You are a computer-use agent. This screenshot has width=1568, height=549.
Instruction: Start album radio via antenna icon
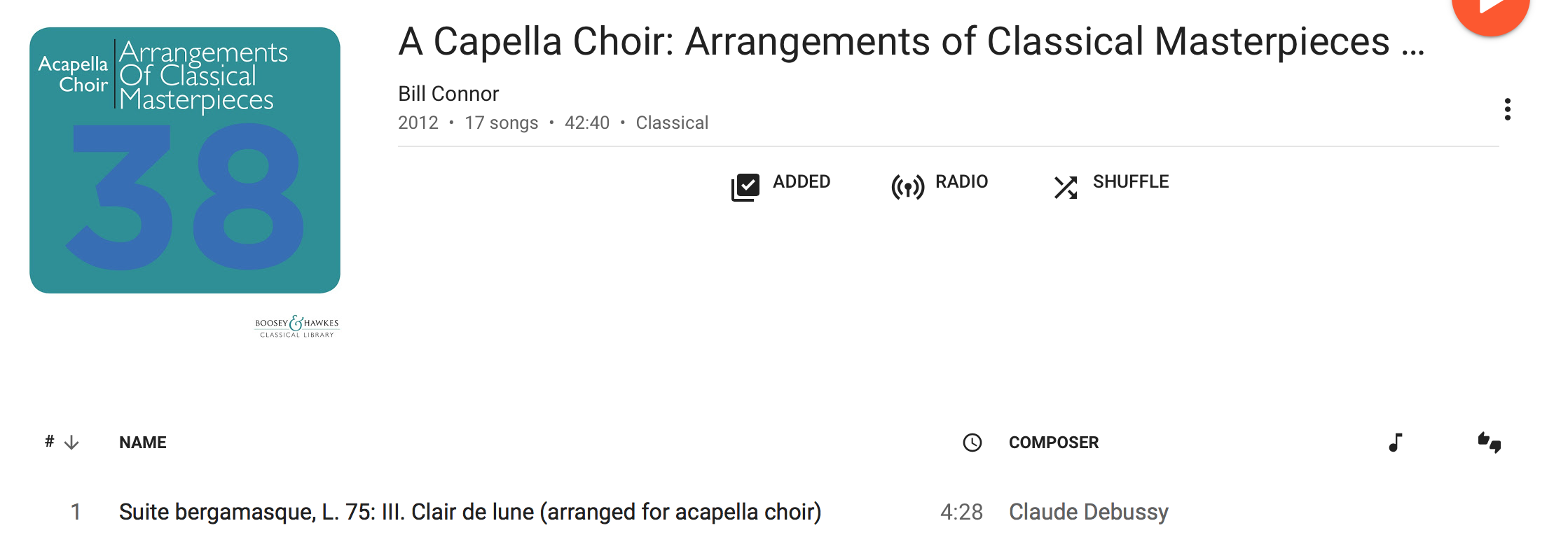click(908, 188)
